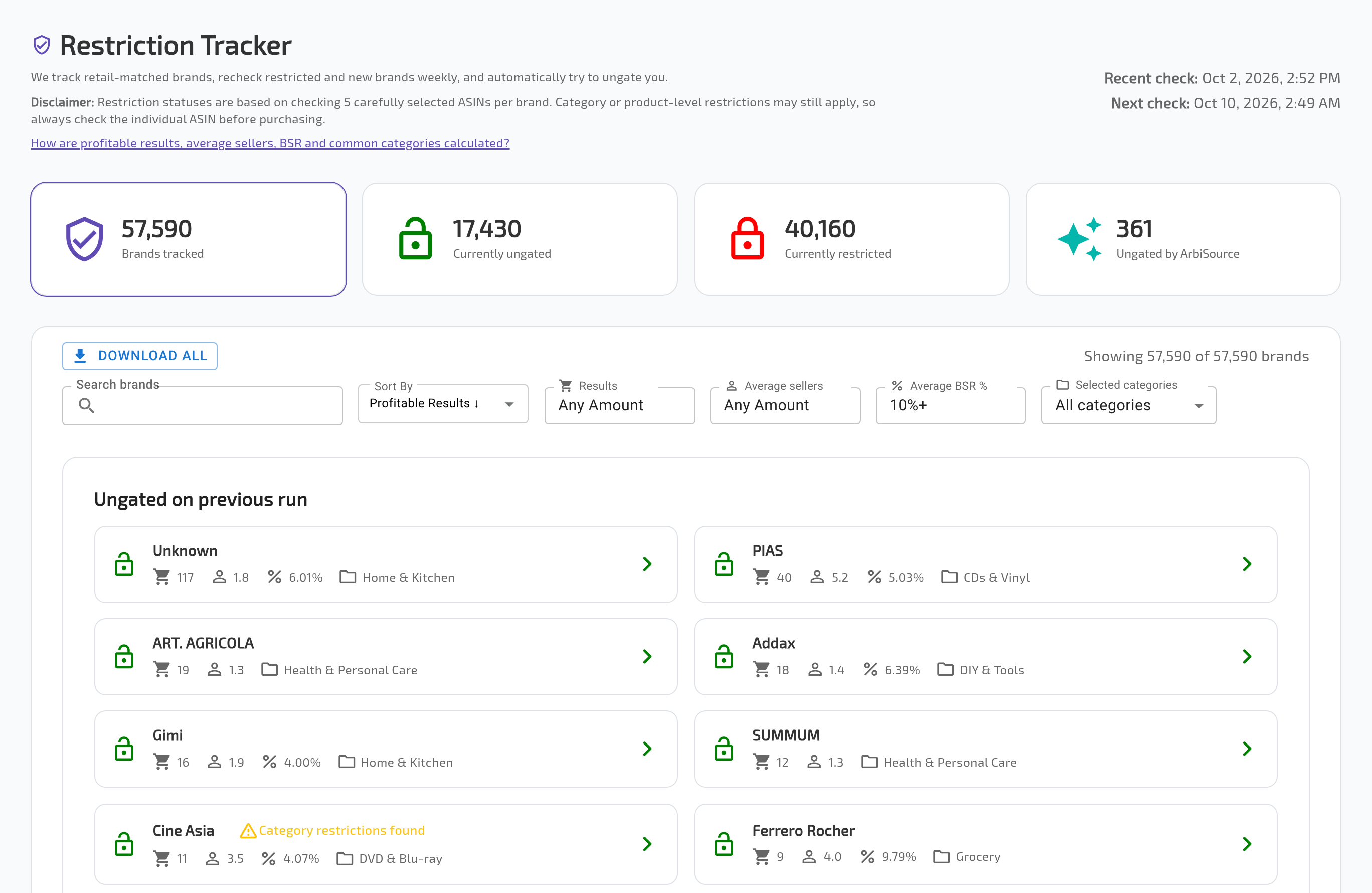1372x893 pixels.
Task: Click the Ungated on previous run heading
Action: (201, 499)
